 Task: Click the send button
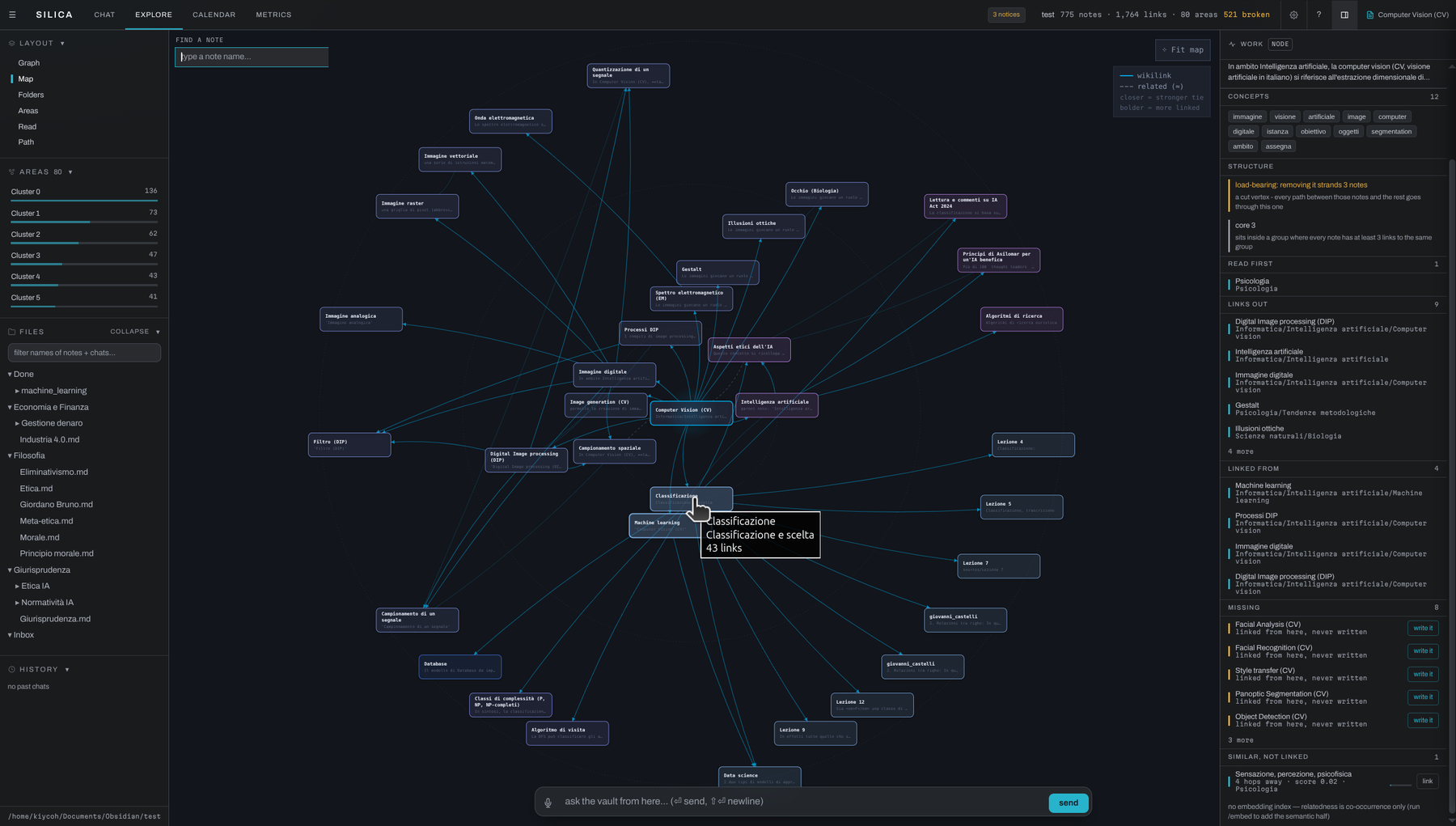pos(1069,803)
